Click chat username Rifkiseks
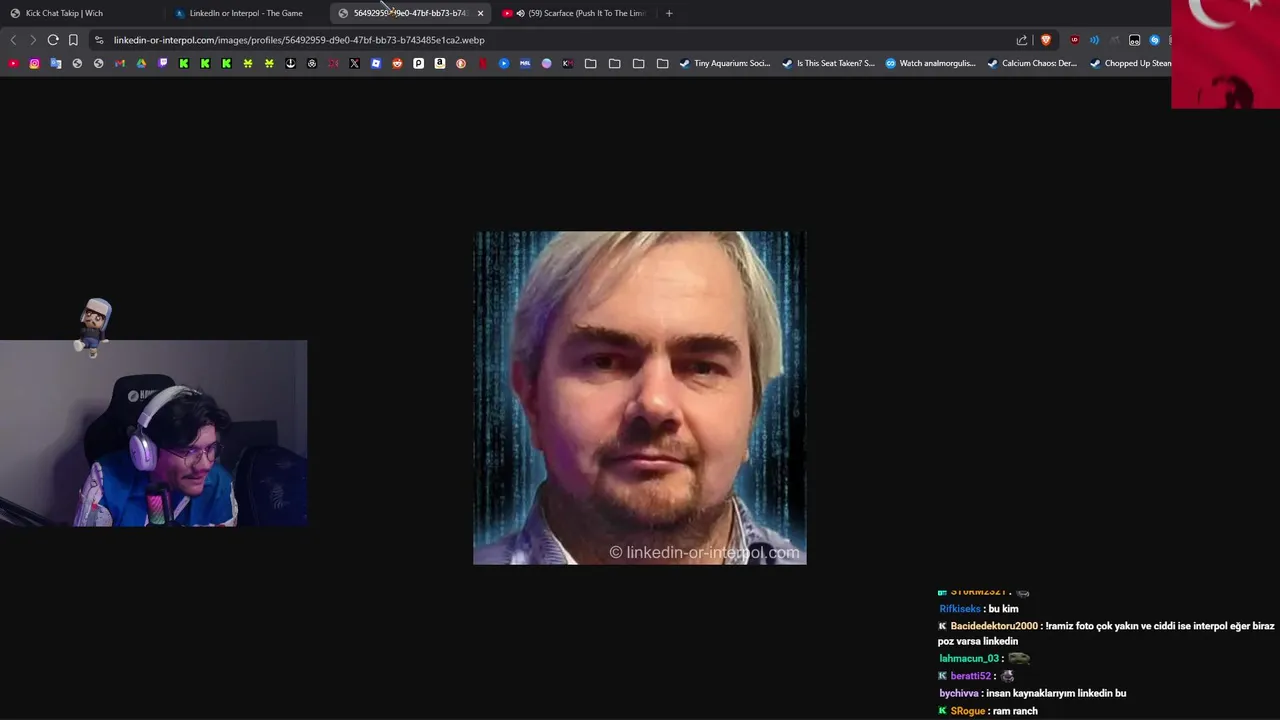Viewport: 1280px width, 720px height. point(960,609)
